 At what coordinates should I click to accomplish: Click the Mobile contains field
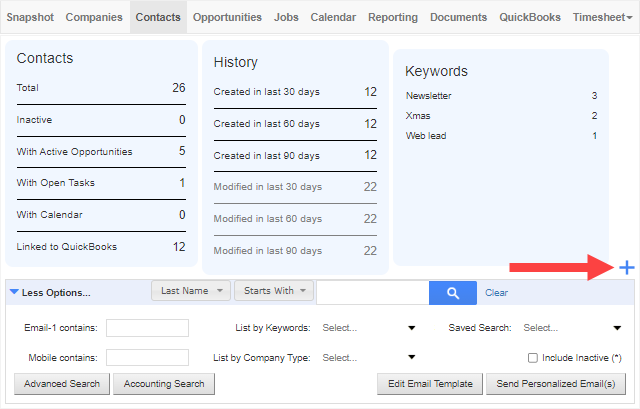147,358
